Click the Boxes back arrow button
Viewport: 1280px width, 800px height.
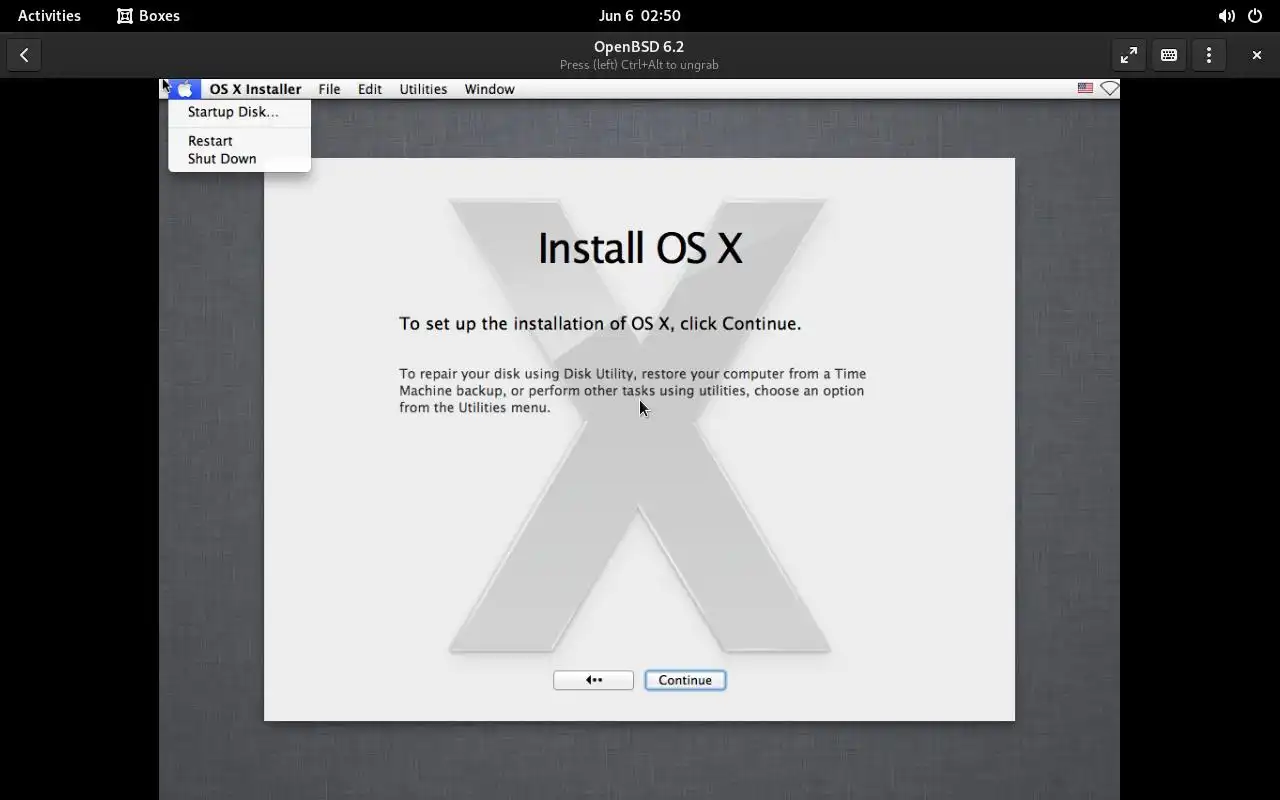[24, 56]
